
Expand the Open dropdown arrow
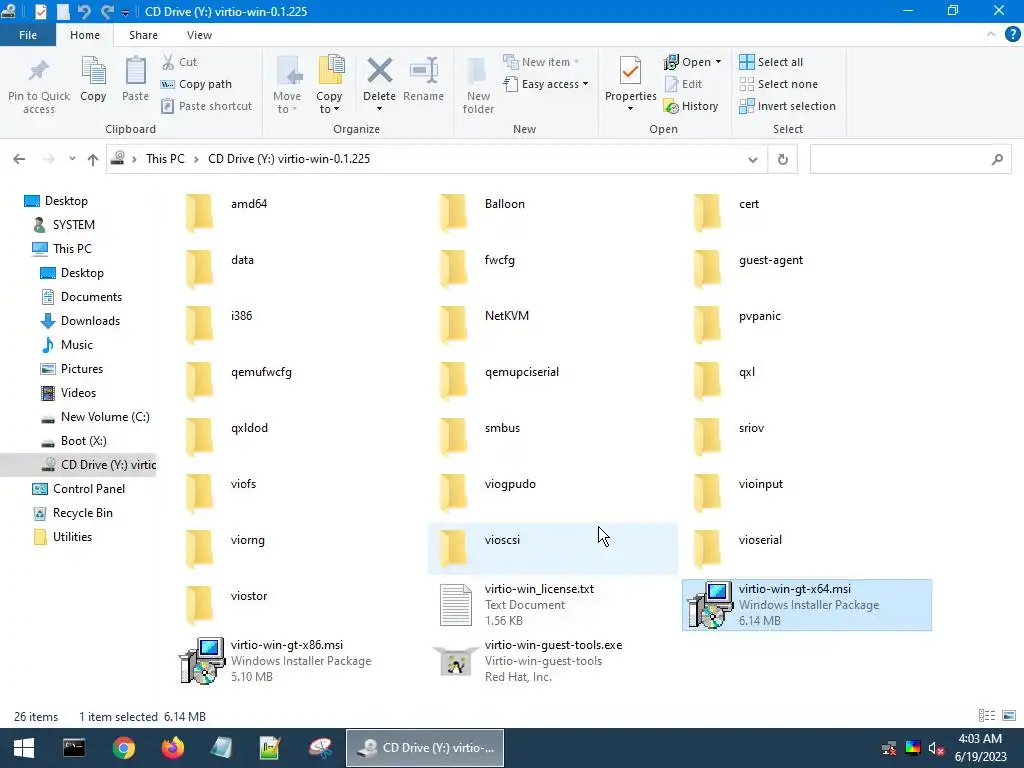(x=718, y=62)
